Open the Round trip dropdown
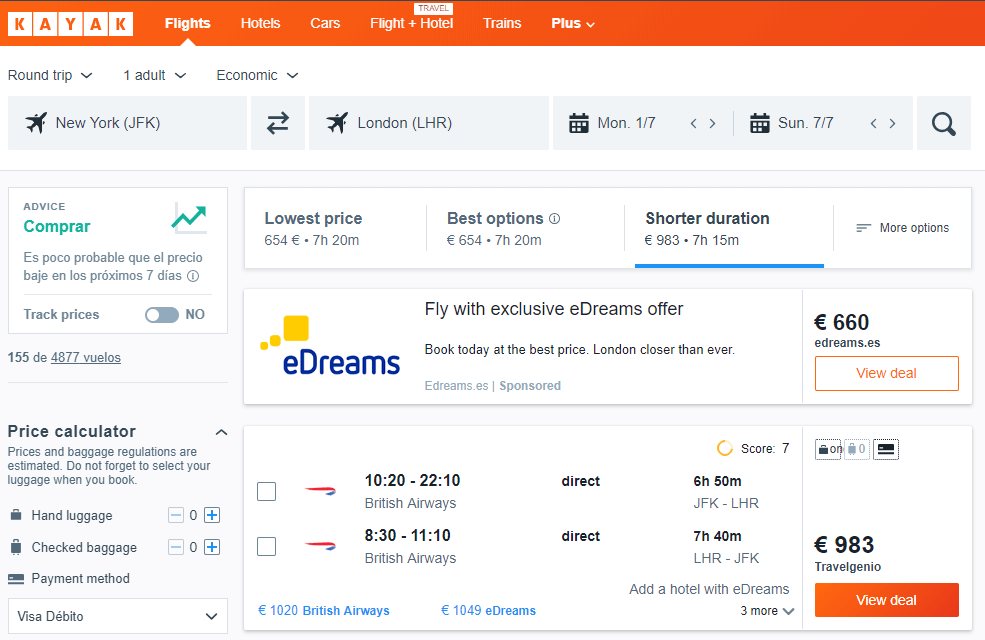Screen dimensions: 985x640 (50, 75)
